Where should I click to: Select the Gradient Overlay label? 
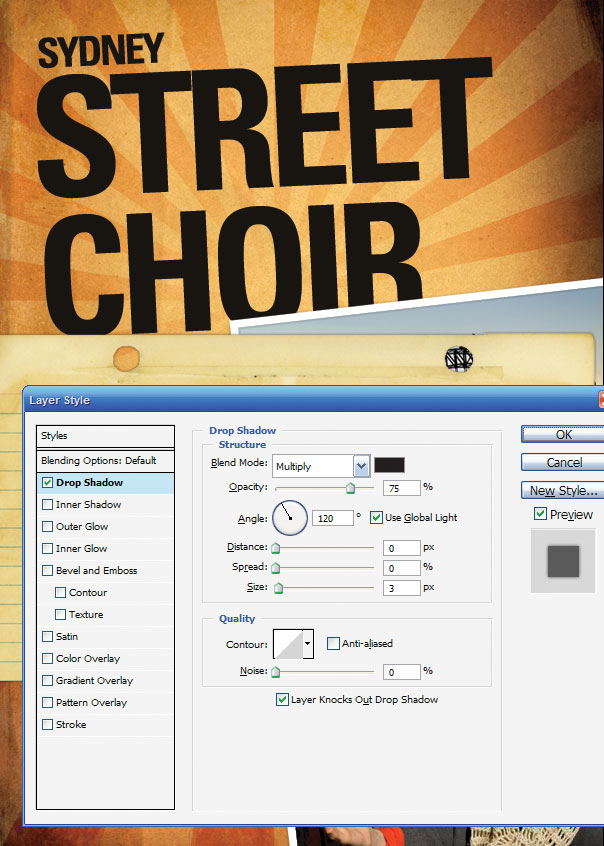(94, 681)
